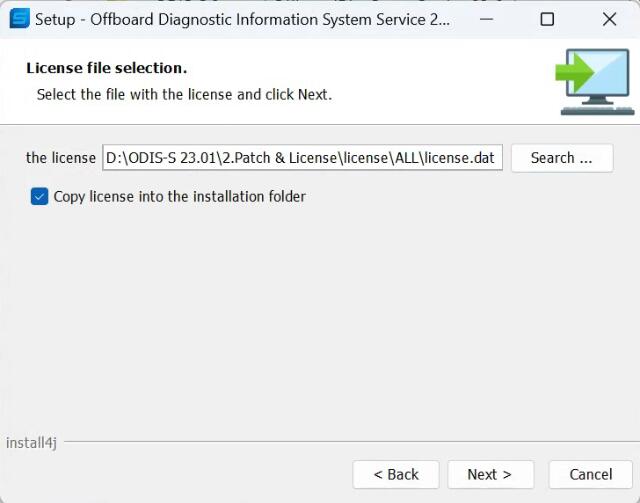640x503 pixels.
Task: Uncheck Copy license into installation folder checkbox
Action: pos(40,196)
